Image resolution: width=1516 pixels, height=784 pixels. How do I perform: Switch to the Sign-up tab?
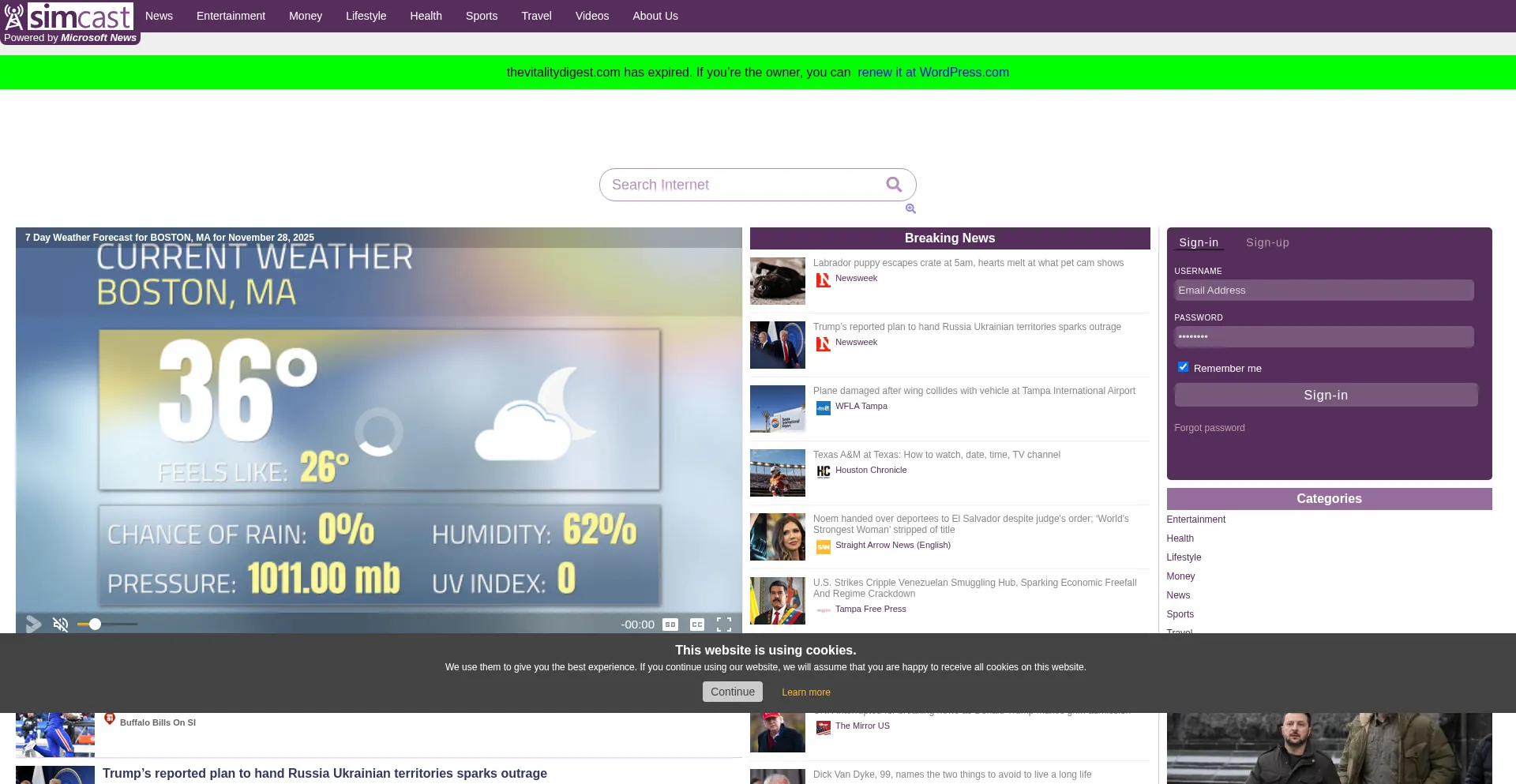click(x=1267, y=242)
